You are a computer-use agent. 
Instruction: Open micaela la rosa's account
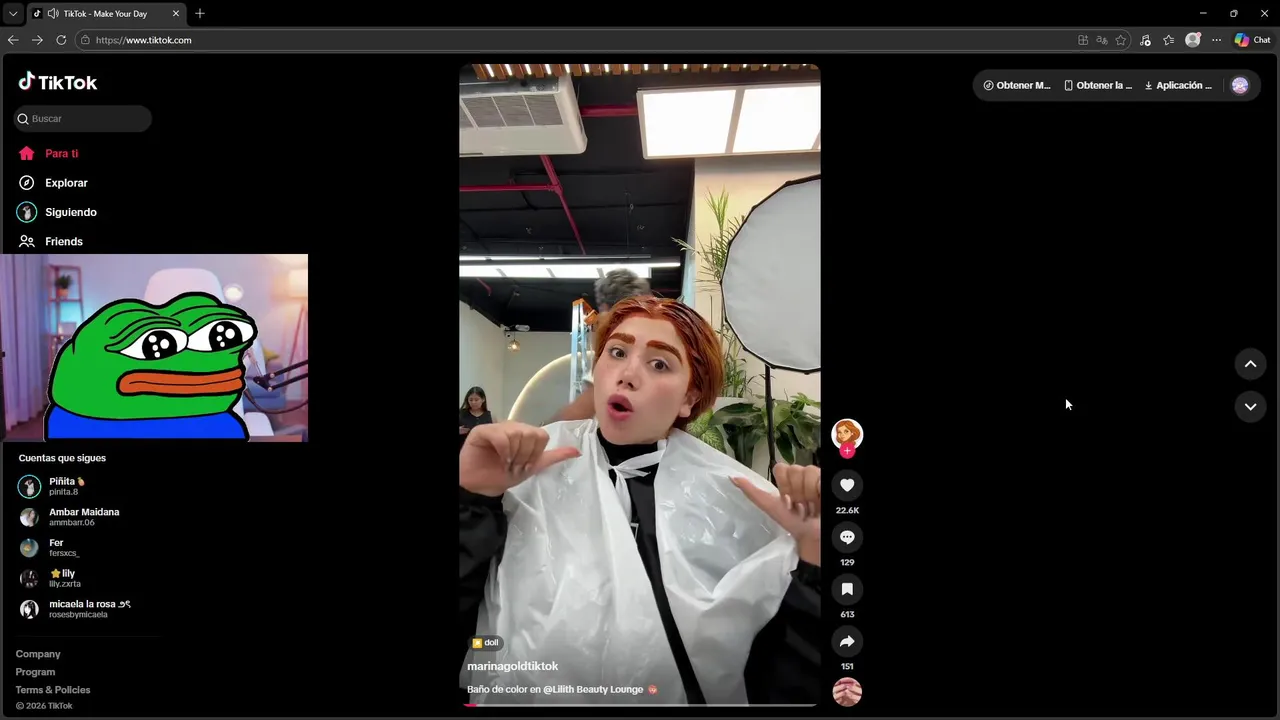[75, 609]
